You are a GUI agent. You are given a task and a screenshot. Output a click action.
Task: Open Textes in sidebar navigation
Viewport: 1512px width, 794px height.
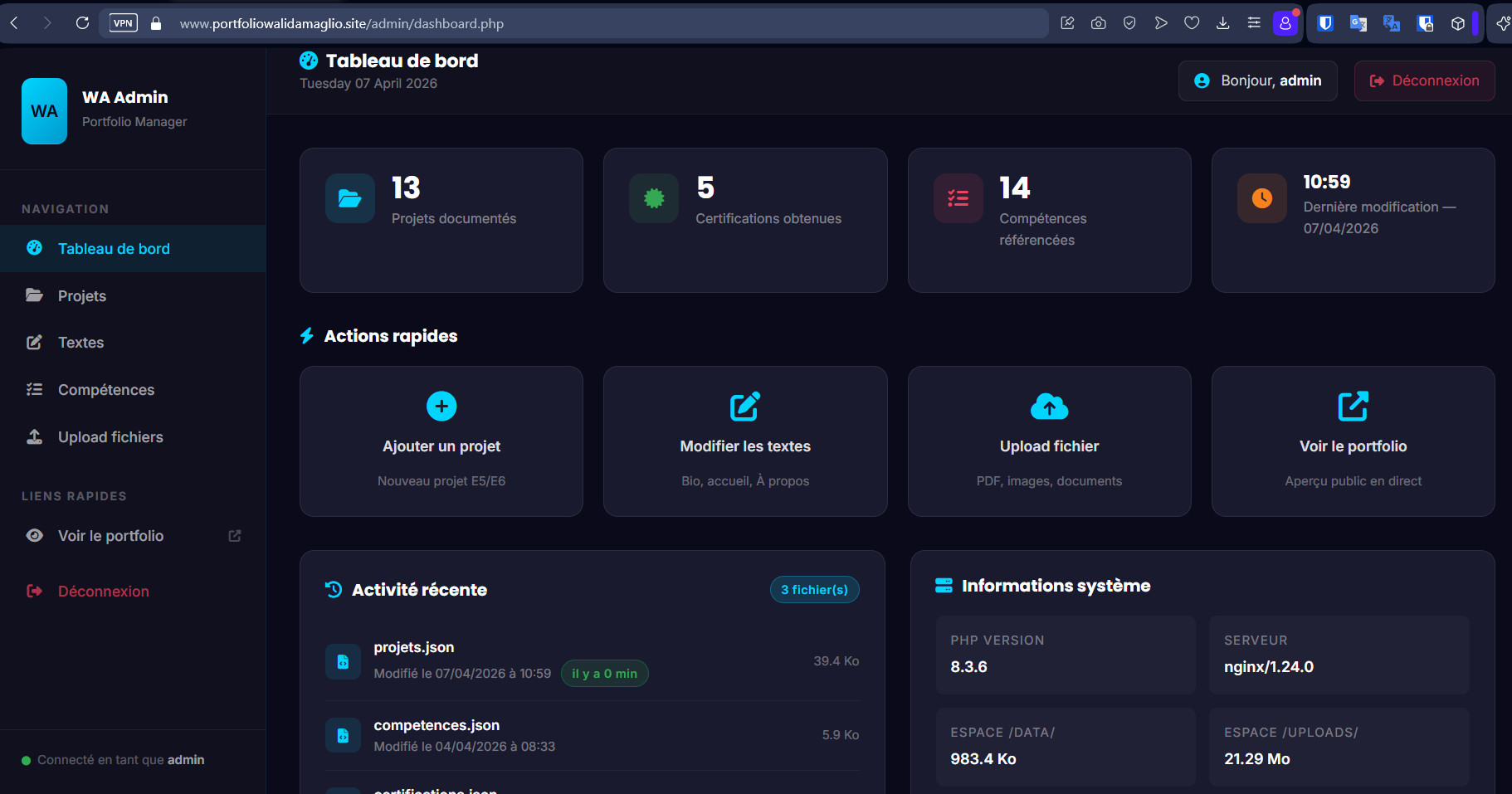pos(133,343)
